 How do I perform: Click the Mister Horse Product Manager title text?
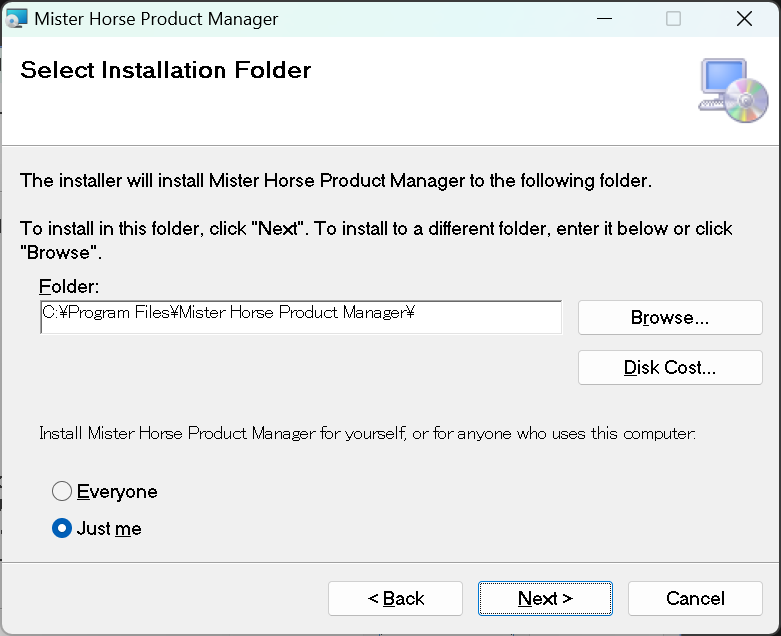tap(156, 19)
